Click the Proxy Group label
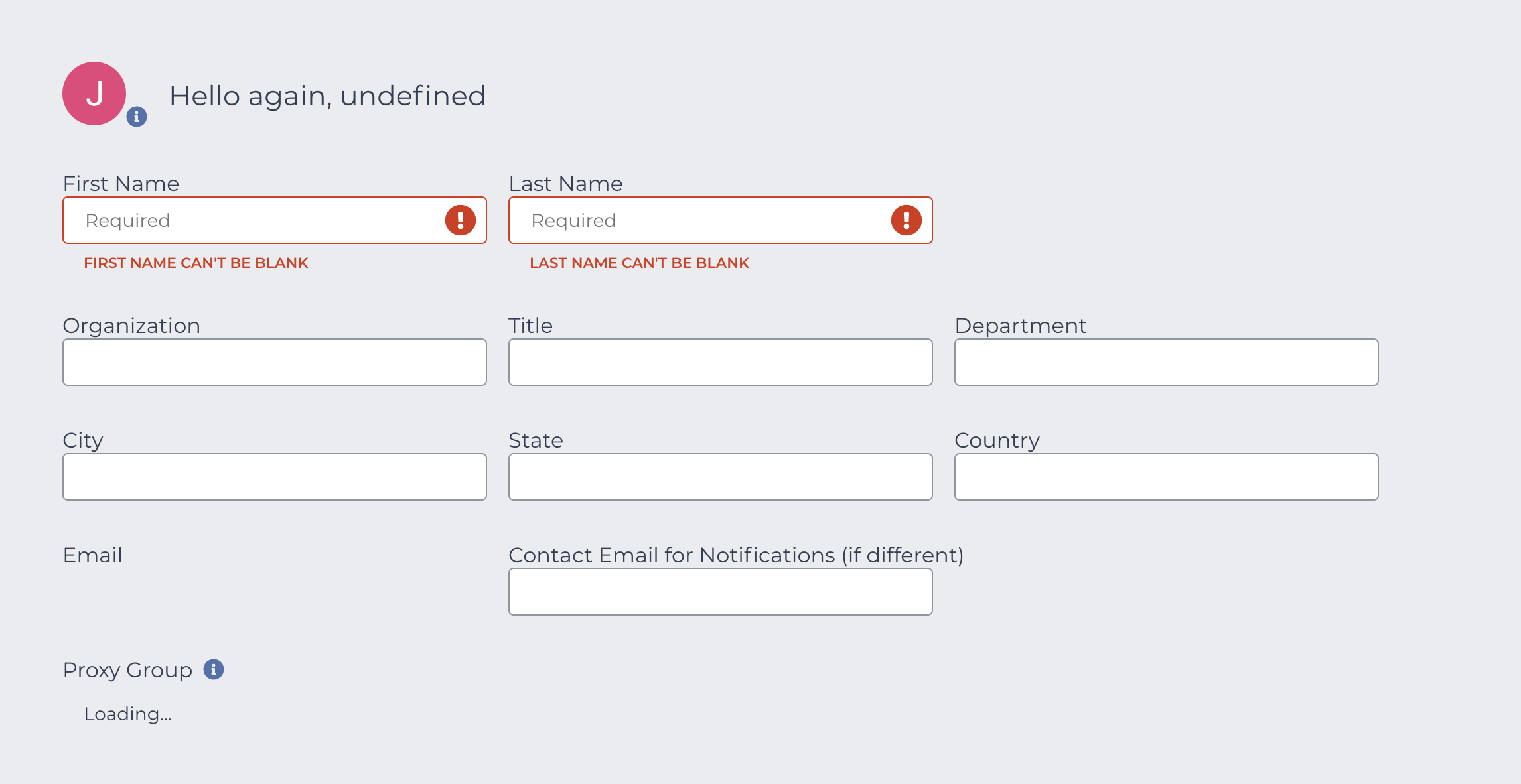 point(127,670)
